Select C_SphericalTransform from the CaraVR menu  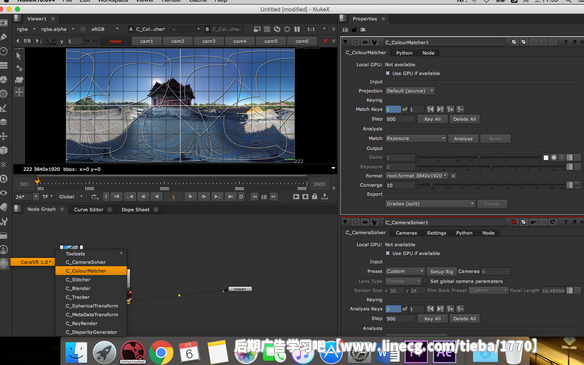tap(91, 306)
